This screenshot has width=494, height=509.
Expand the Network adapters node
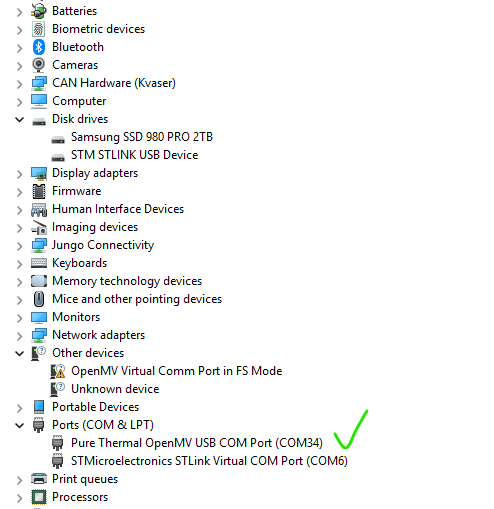pyautogui.click(x=20, y=336)
